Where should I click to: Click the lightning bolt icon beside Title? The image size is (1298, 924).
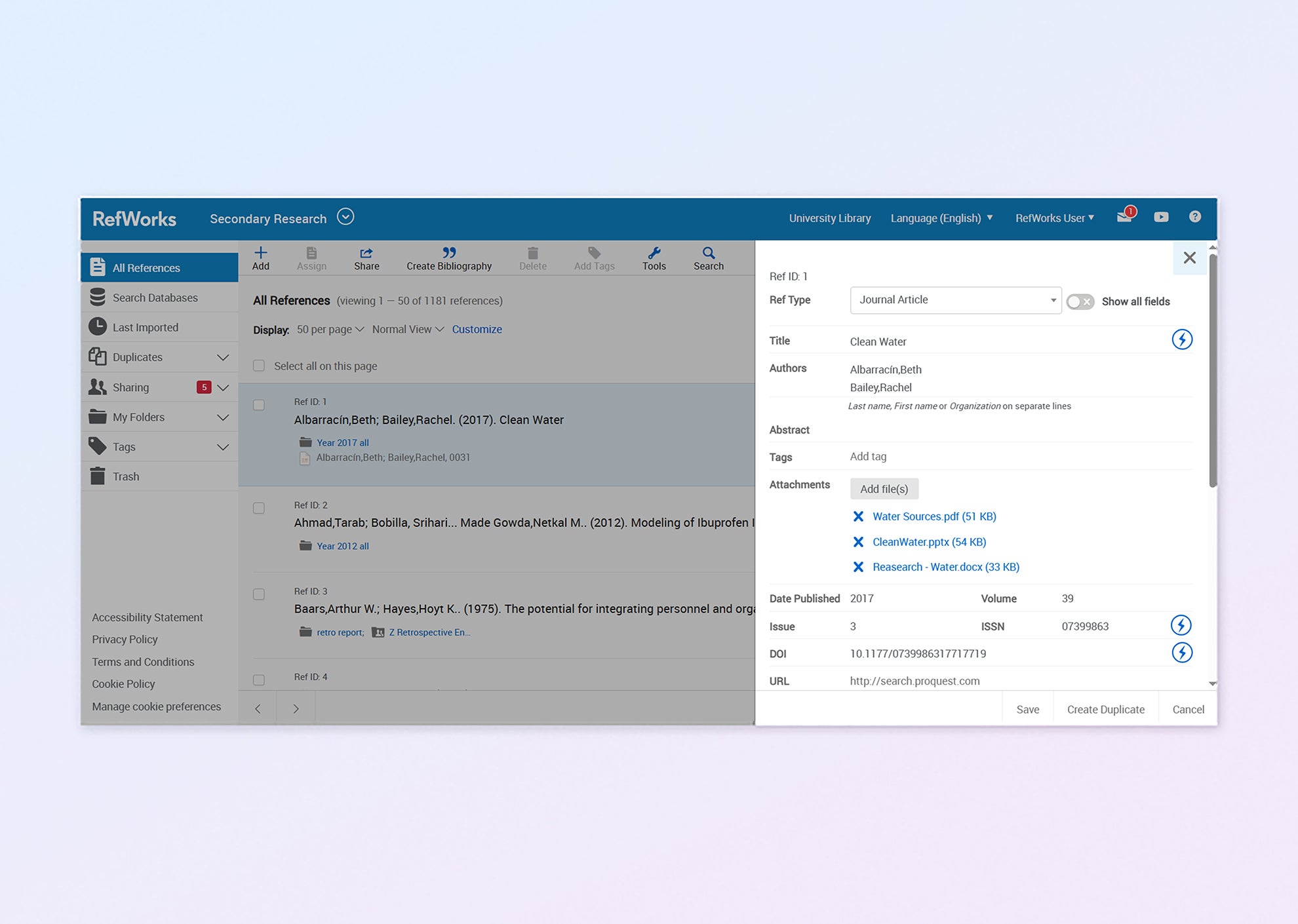1181,339
